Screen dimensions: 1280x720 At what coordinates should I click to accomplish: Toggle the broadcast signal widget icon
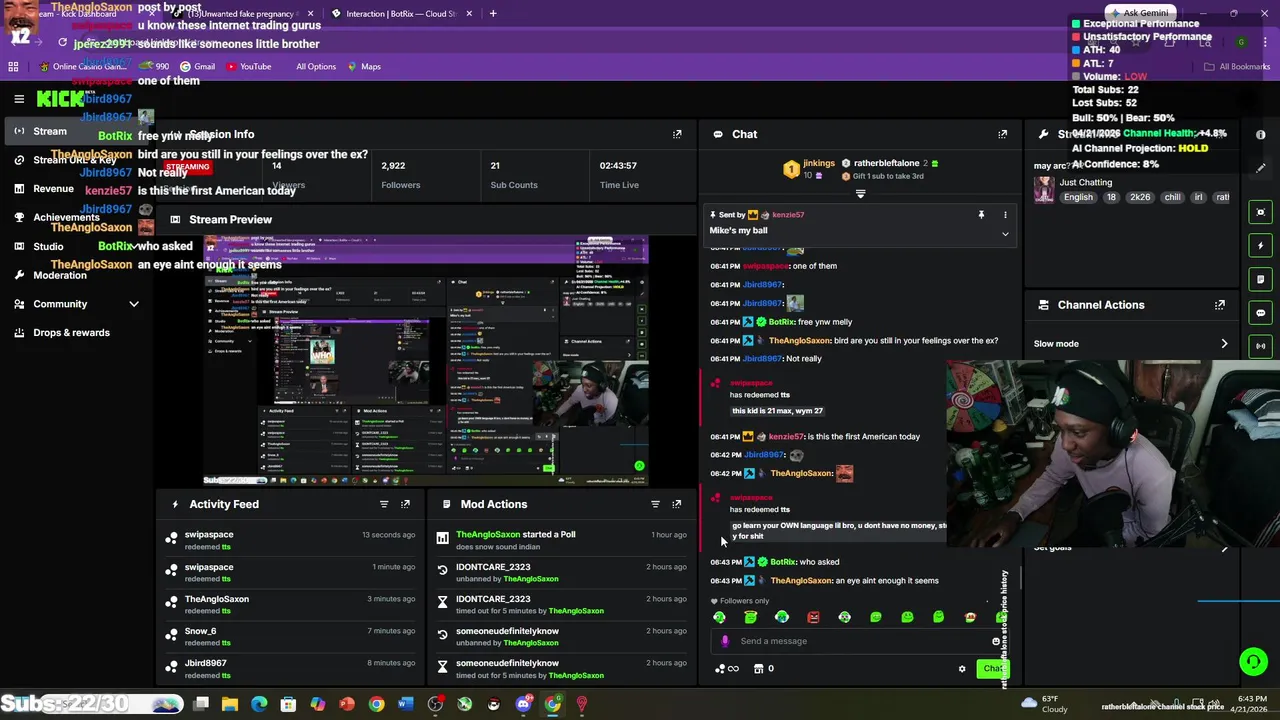click(x=1261, y=346)
